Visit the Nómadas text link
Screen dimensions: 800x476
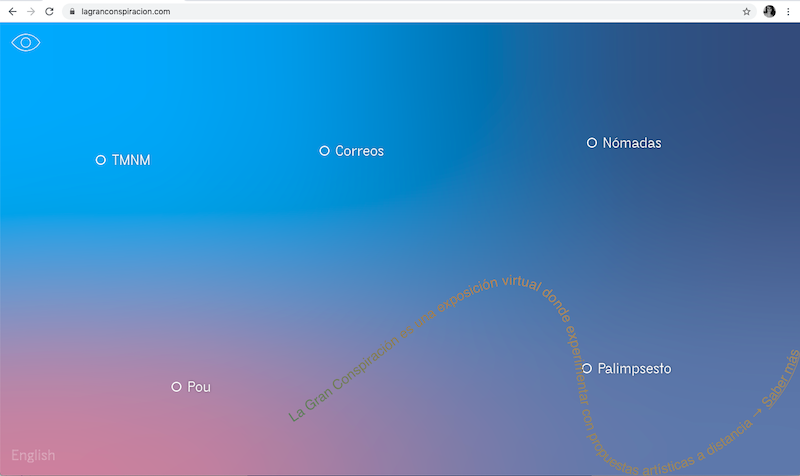coord(632,143)
